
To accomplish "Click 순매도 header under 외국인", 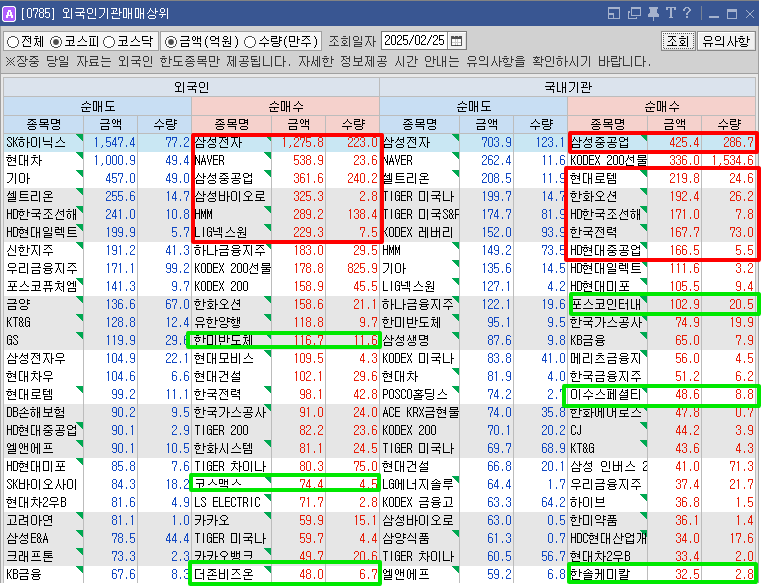I will [x=98, y=106].
